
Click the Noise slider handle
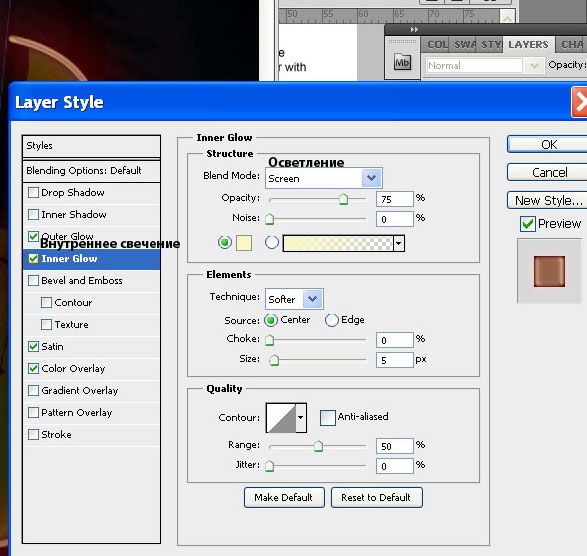270,219
